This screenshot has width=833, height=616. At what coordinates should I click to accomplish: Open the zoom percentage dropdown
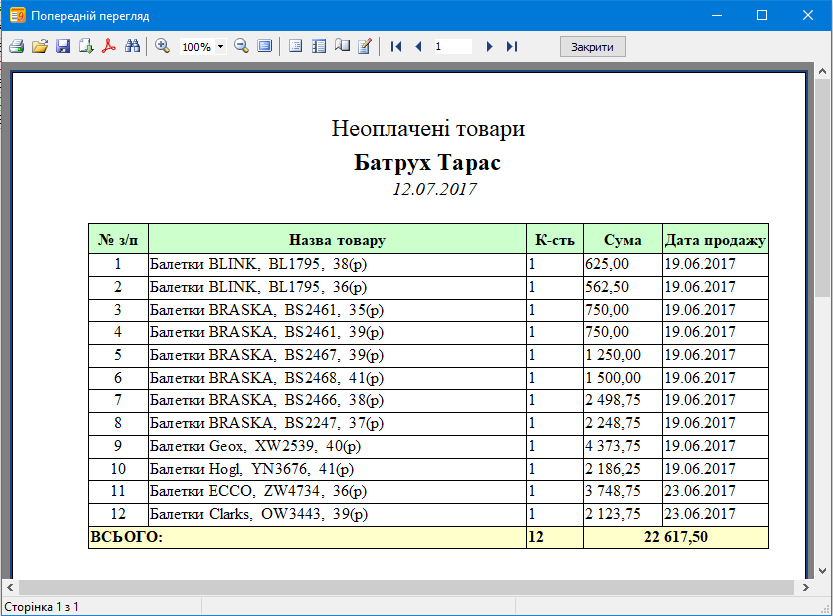point(220,47)
